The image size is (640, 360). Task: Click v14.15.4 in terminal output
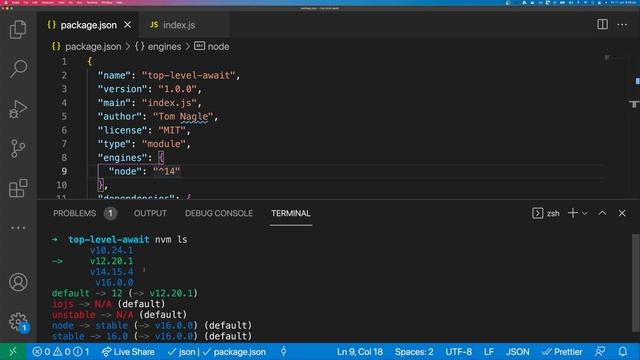pyautogui.click(x=111, y=271)
